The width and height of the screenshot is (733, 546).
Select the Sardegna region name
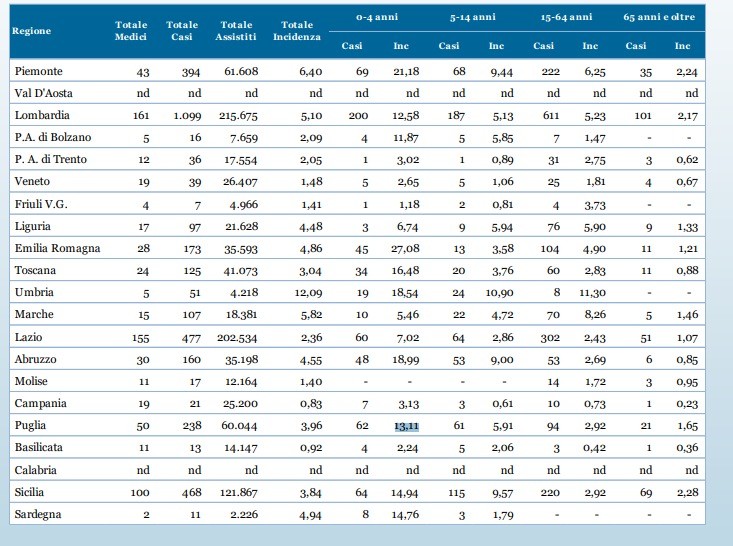click(x=38, y=515)
